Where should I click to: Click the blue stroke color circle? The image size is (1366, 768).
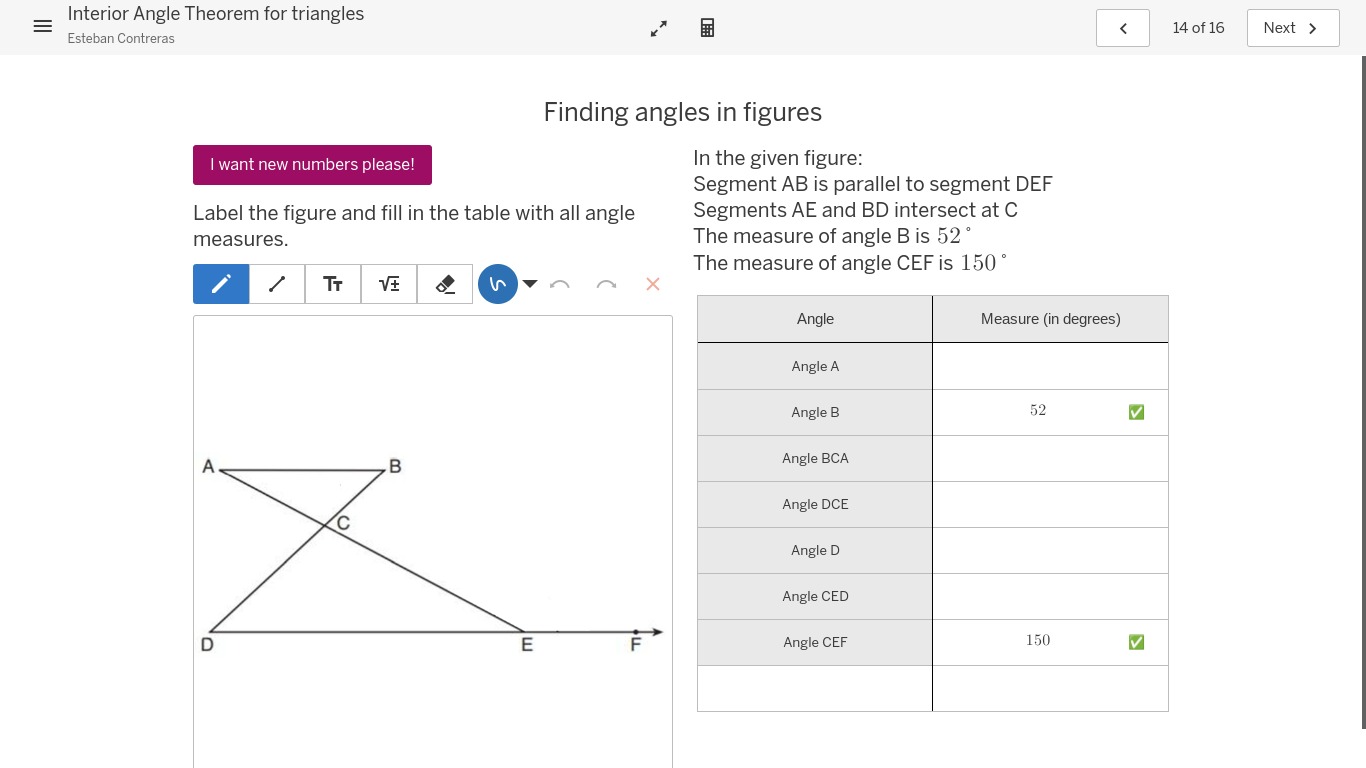tap(498, 284)
